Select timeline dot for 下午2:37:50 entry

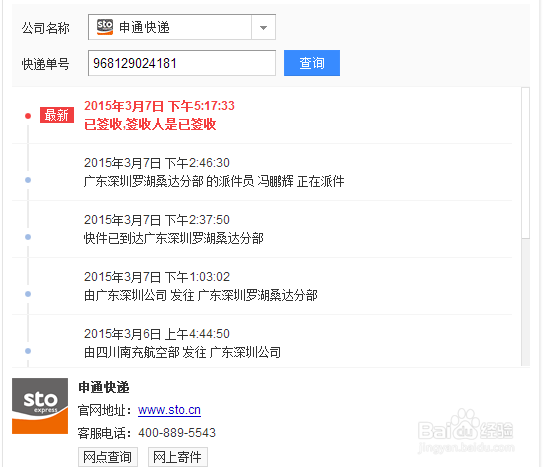click(x=28, y=237)
